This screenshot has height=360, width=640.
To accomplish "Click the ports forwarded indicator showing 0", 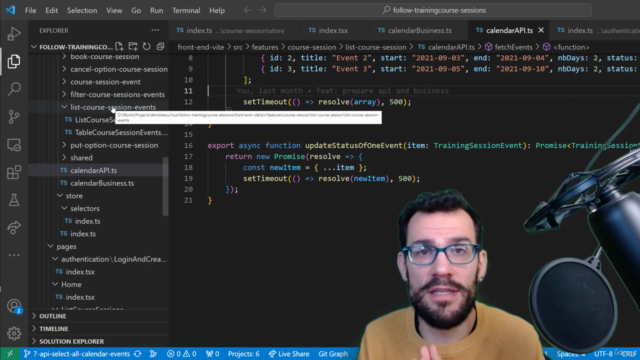I will point(213,354).
